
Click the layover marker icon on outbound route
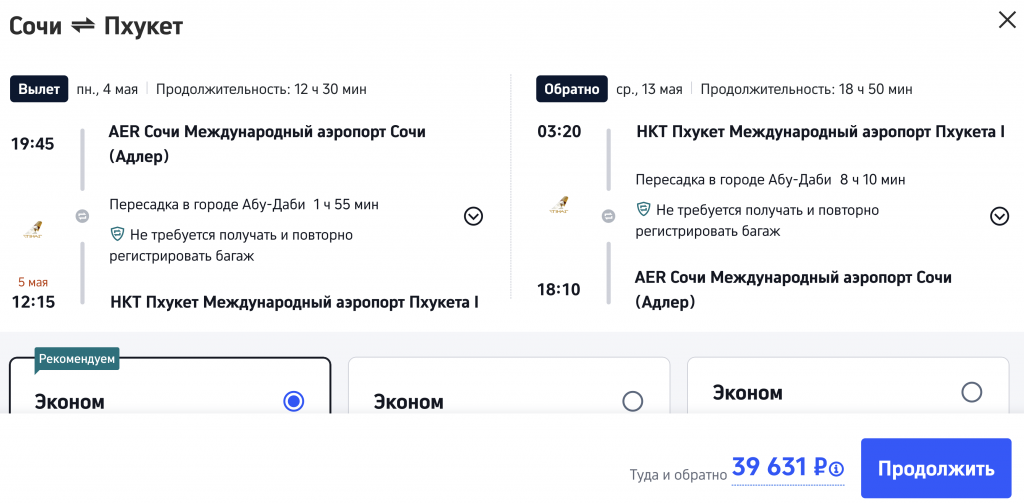click(82, 216)
